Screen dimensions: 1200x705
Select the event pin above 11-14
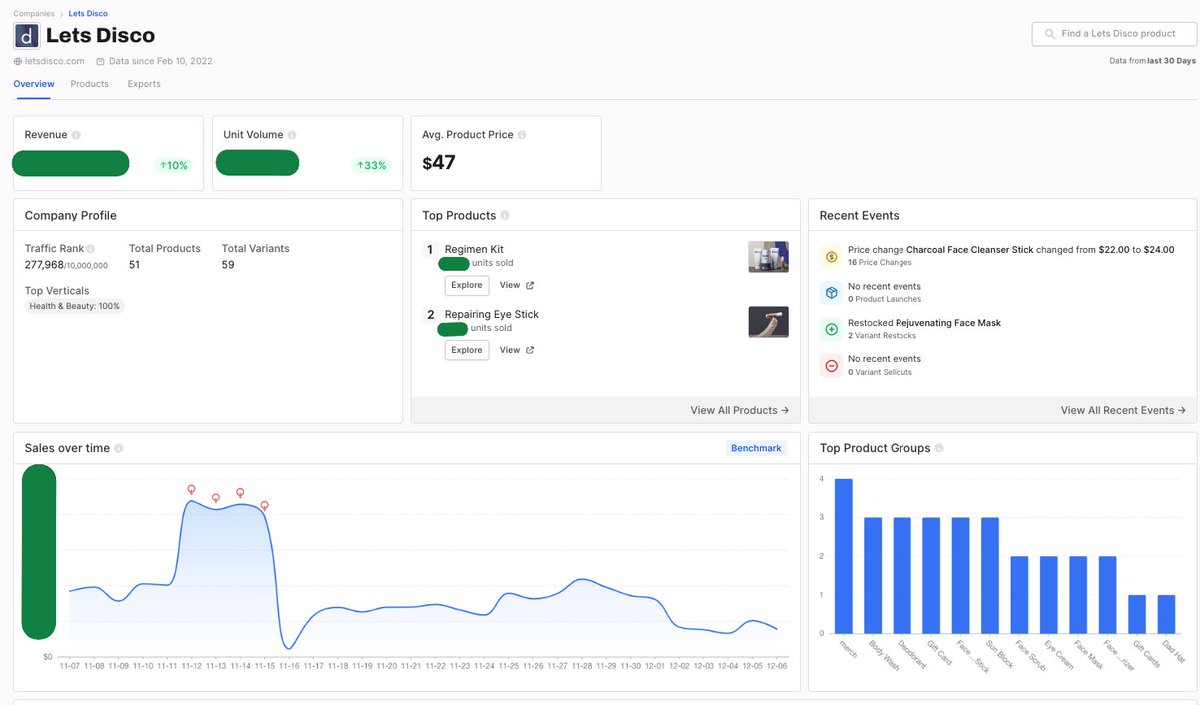pos(240,493)
